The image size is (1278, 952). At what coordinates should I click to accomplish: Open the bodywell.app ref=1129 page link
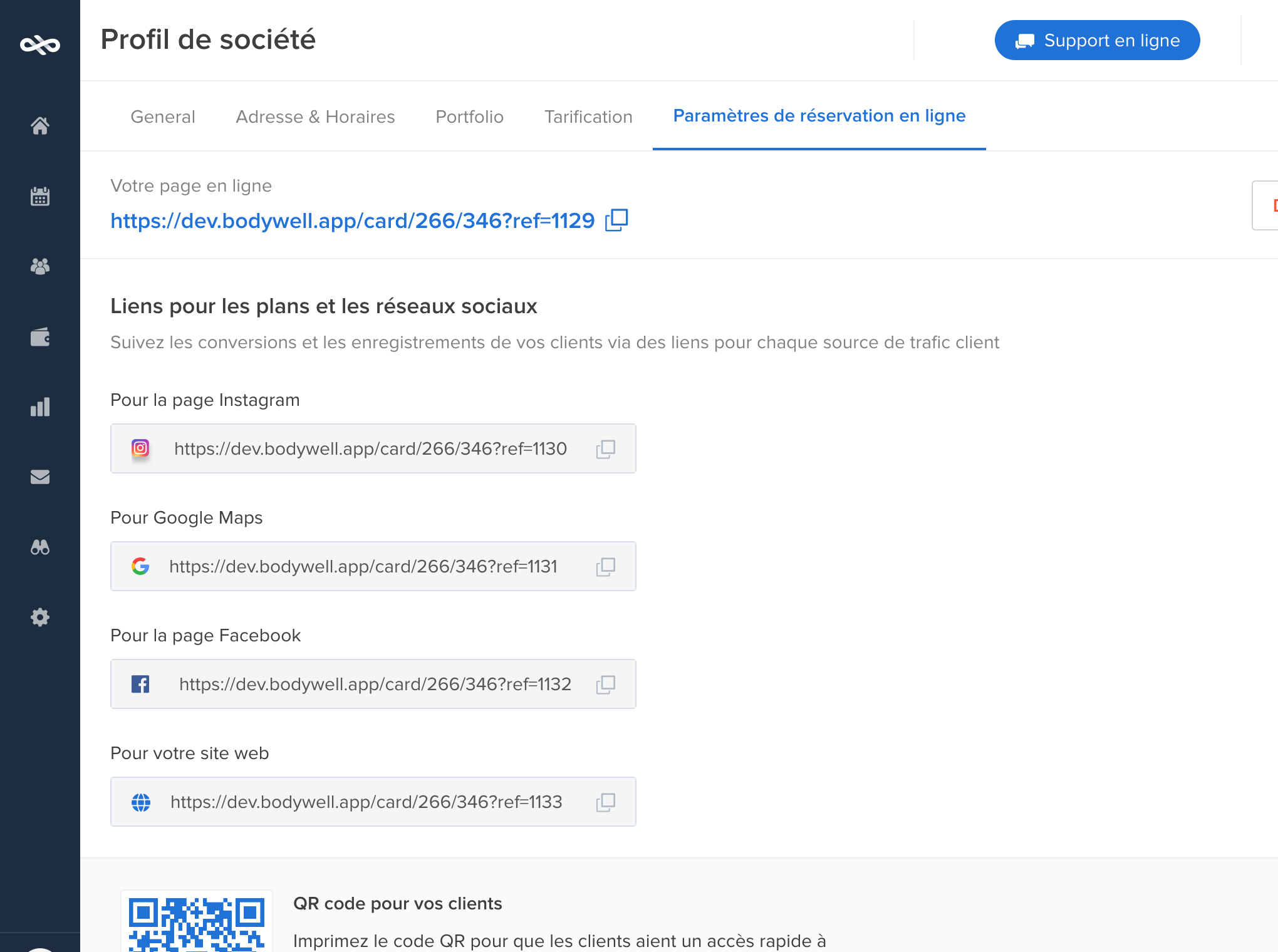pos(352,220)
